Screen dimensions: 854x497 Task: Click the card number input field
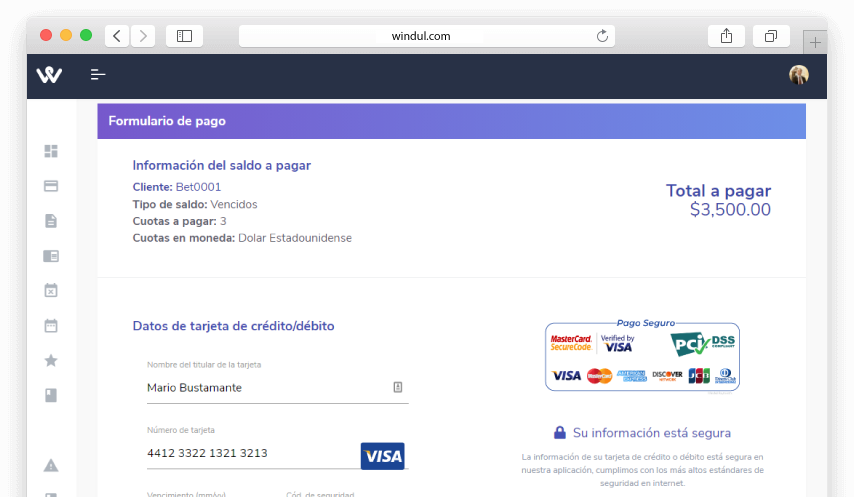tap(250, 454)
